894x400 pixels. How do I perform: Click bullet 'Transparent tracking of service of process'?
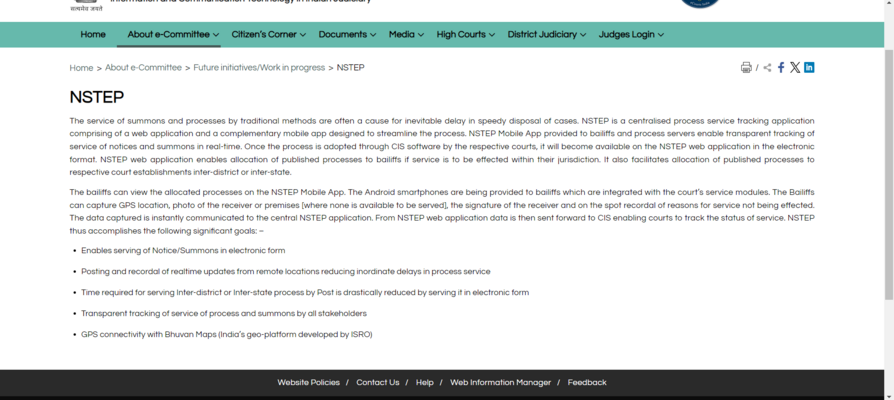[224, 314]
